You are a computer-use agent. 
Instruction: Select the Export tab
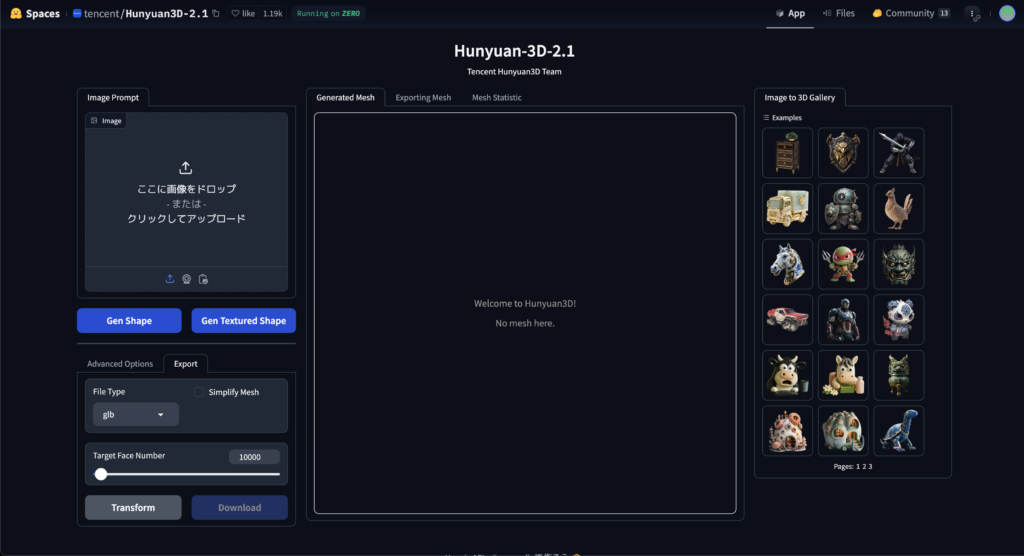tap(185, 364)
